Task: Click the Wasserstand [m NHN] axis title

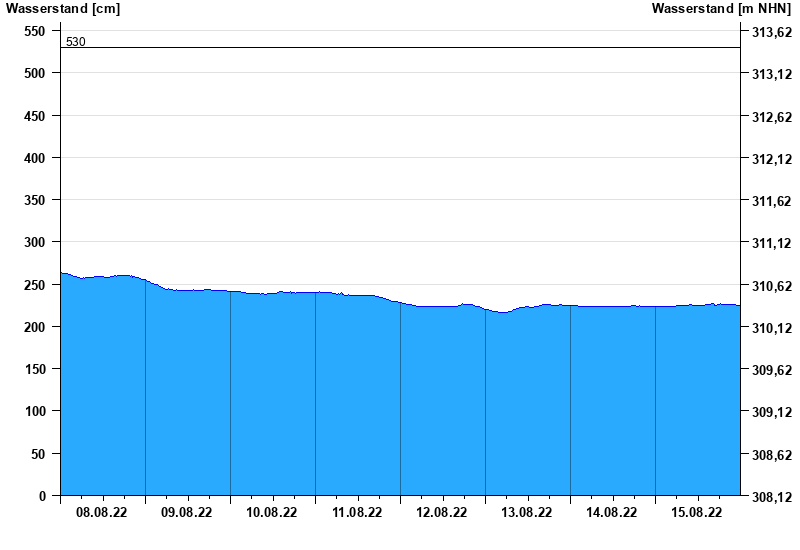Action: pyautogui.click(x=721, y=9)
